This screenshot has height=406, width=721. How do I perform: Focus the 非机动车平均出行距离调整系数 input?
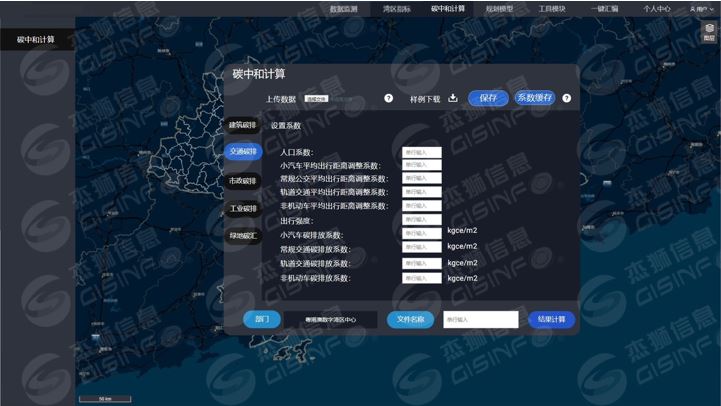click(x=422, y=206)
